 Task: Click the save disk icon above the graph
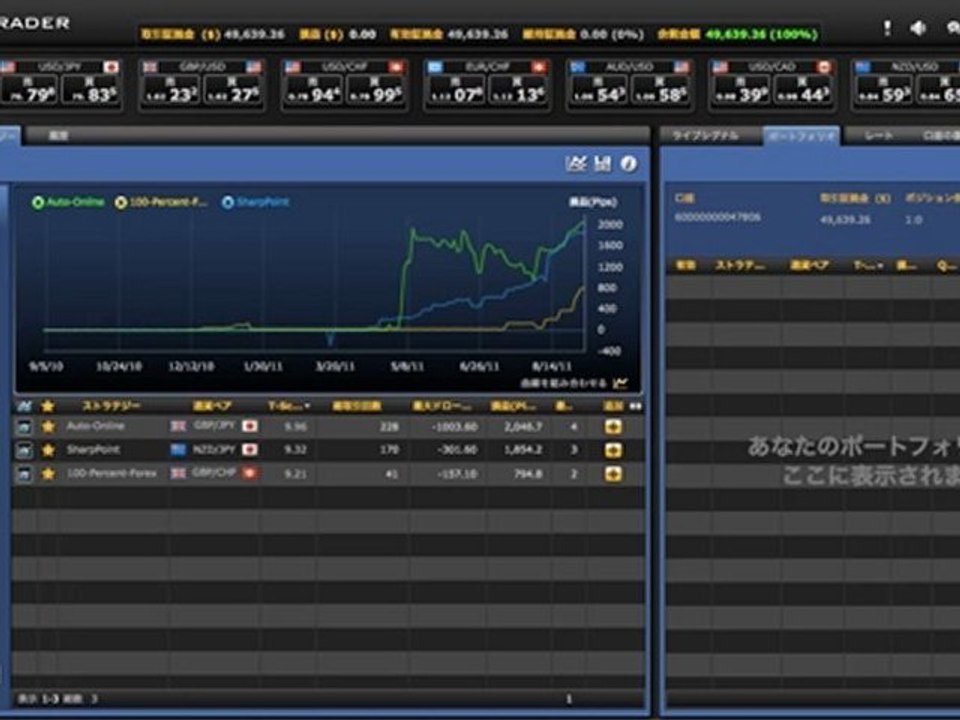[x=602, y=163]
